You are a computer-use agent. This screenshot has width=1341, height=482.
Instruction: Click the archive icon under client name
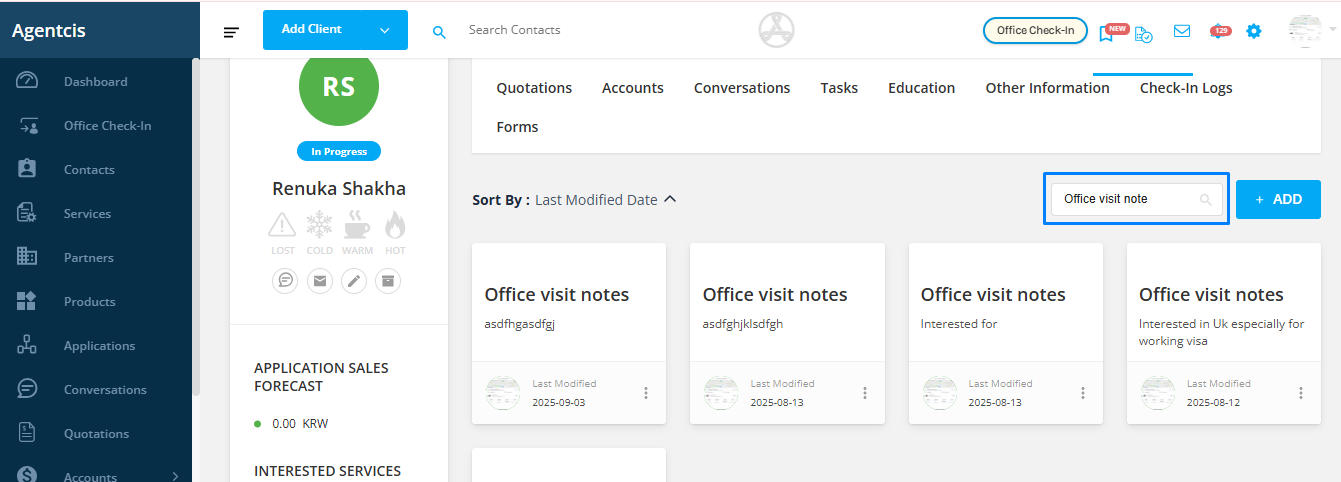[388, 281]
